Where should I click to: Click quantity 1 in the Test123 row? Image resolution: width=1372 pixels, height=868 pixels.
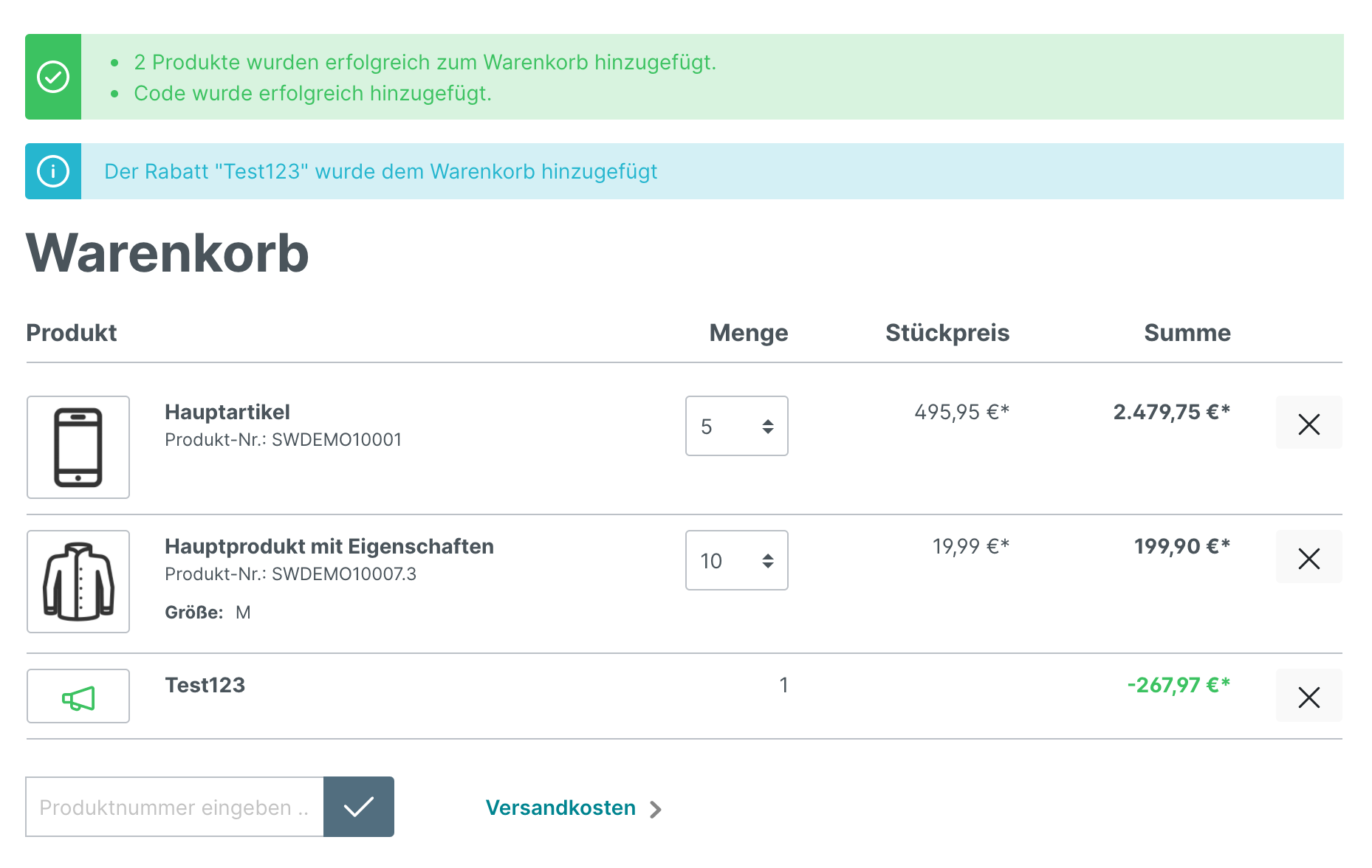coord(783,685)
